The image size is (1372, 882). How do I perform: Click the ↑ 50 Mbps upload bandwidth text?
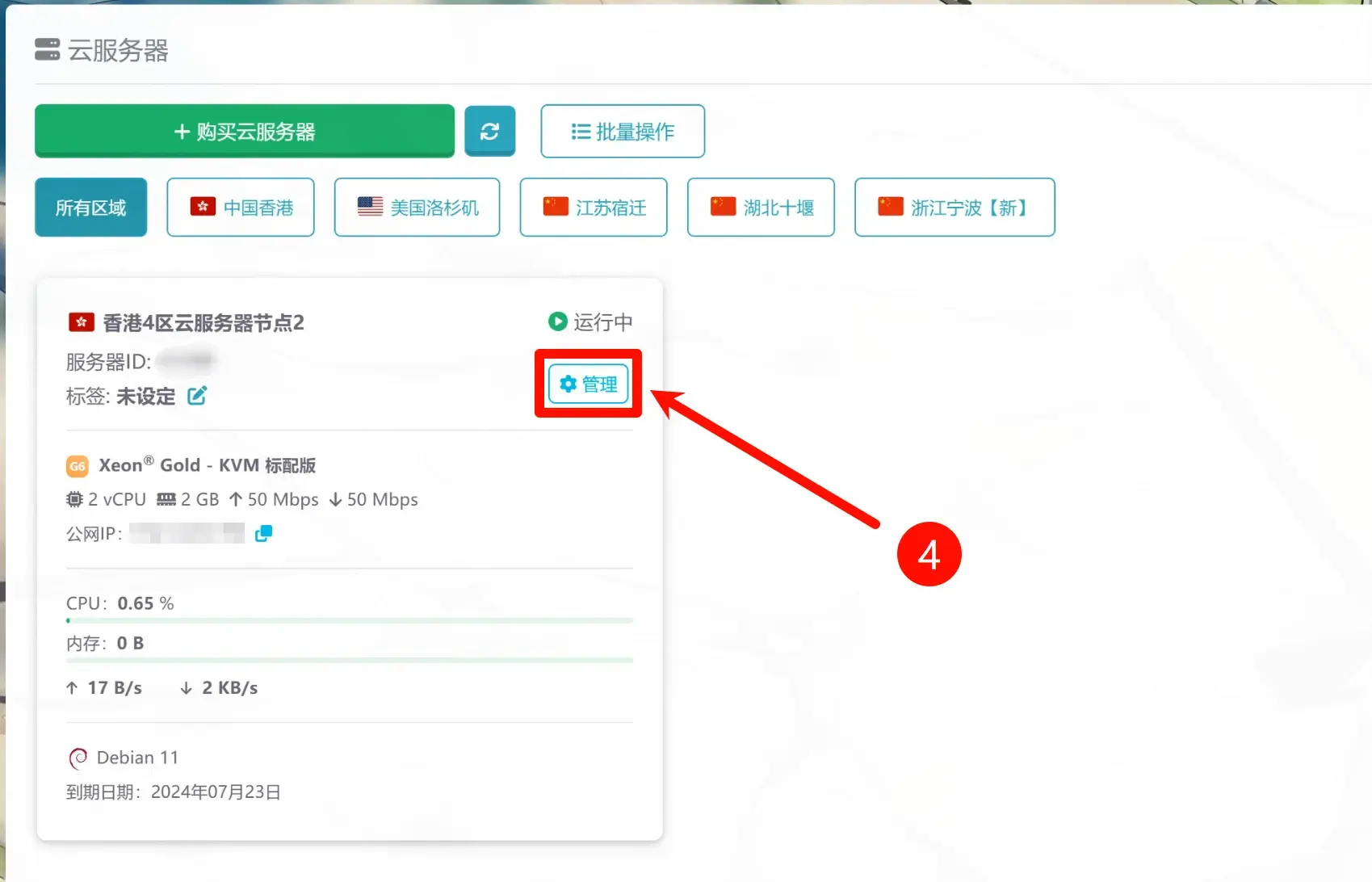pos(274,500)
